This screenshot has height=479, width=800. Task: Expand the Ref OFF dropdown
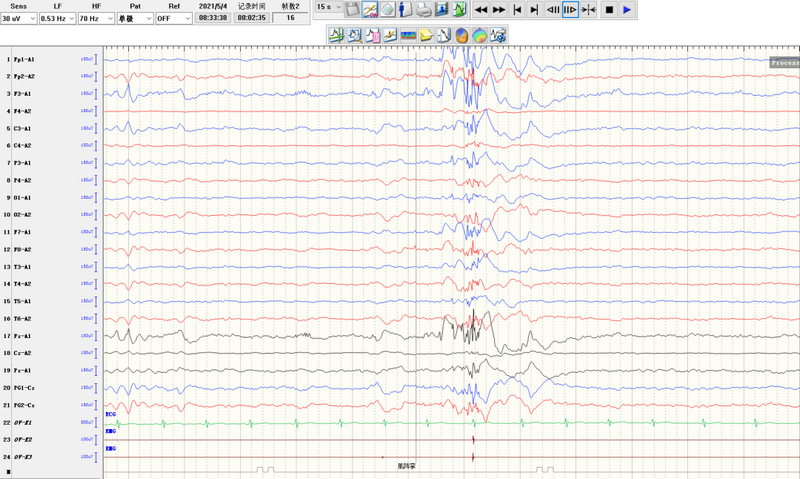tap(187, 18)
